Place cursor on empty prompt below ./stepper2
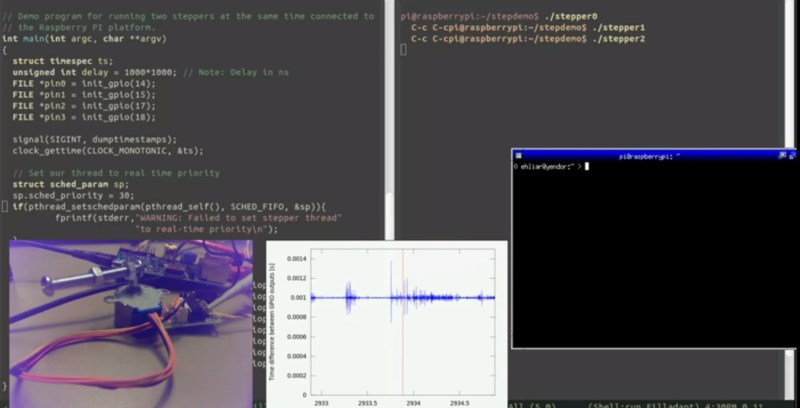Image resolution: width=800 pixels, height=408 pixels. [x=404, y=49]
